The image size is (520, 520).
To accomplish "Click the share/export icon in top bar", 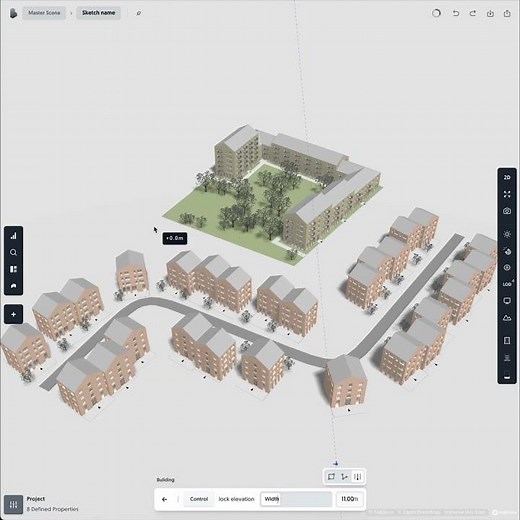I will (507, 13).
